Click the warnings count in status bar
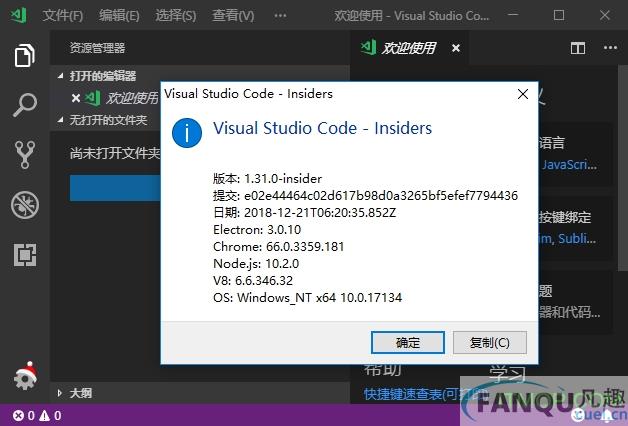The image size is (628, 426). [x=50, y=416]
